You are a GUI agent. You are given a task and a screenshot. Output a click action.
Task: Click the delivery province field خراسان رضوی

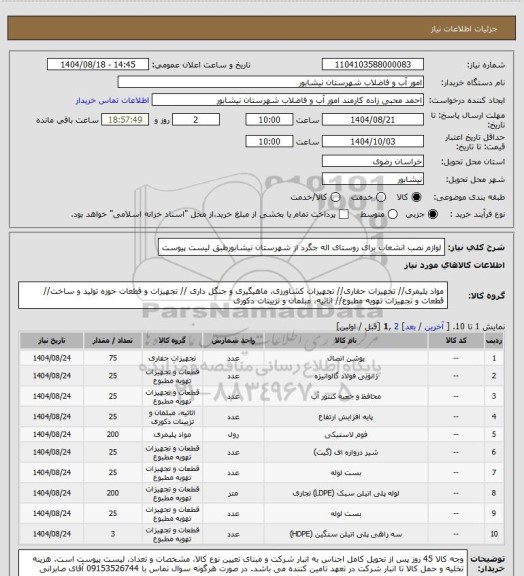(373, 161)
